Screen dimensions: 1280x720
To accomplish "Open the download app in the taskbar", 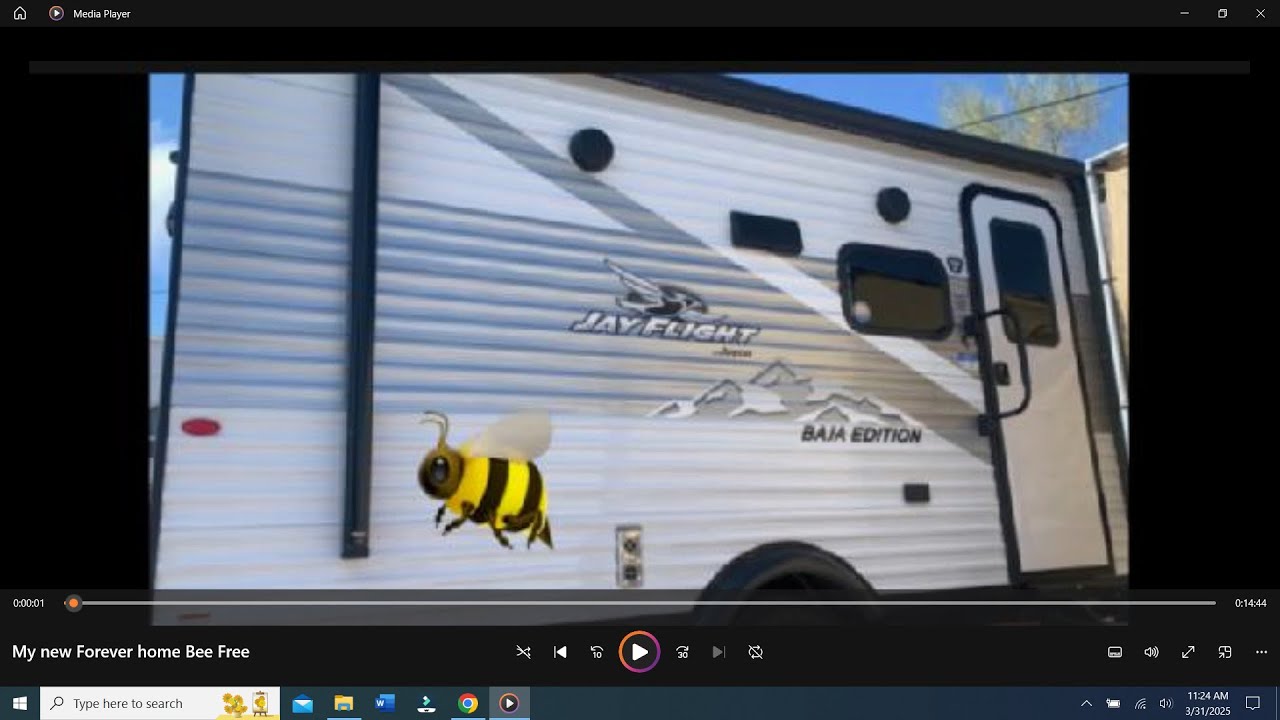I will click(426, 703).
